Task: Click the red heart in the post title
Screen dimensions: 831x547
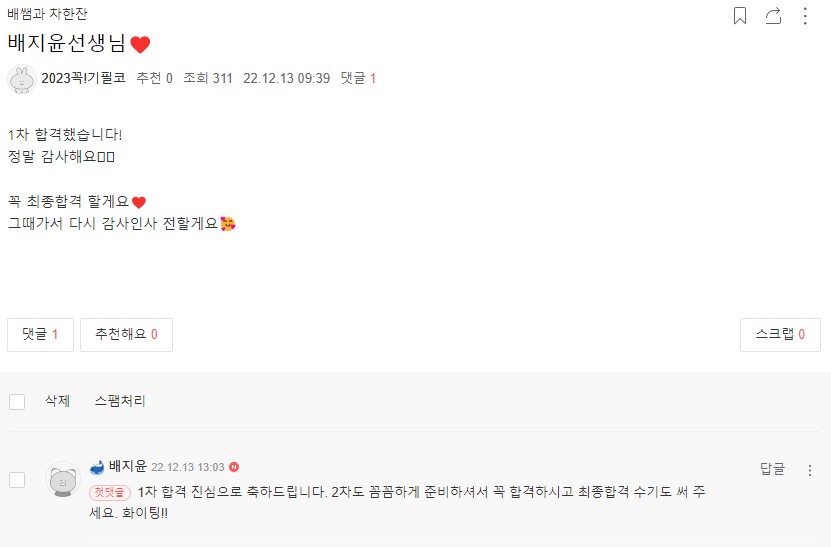Action: [140, 44]
